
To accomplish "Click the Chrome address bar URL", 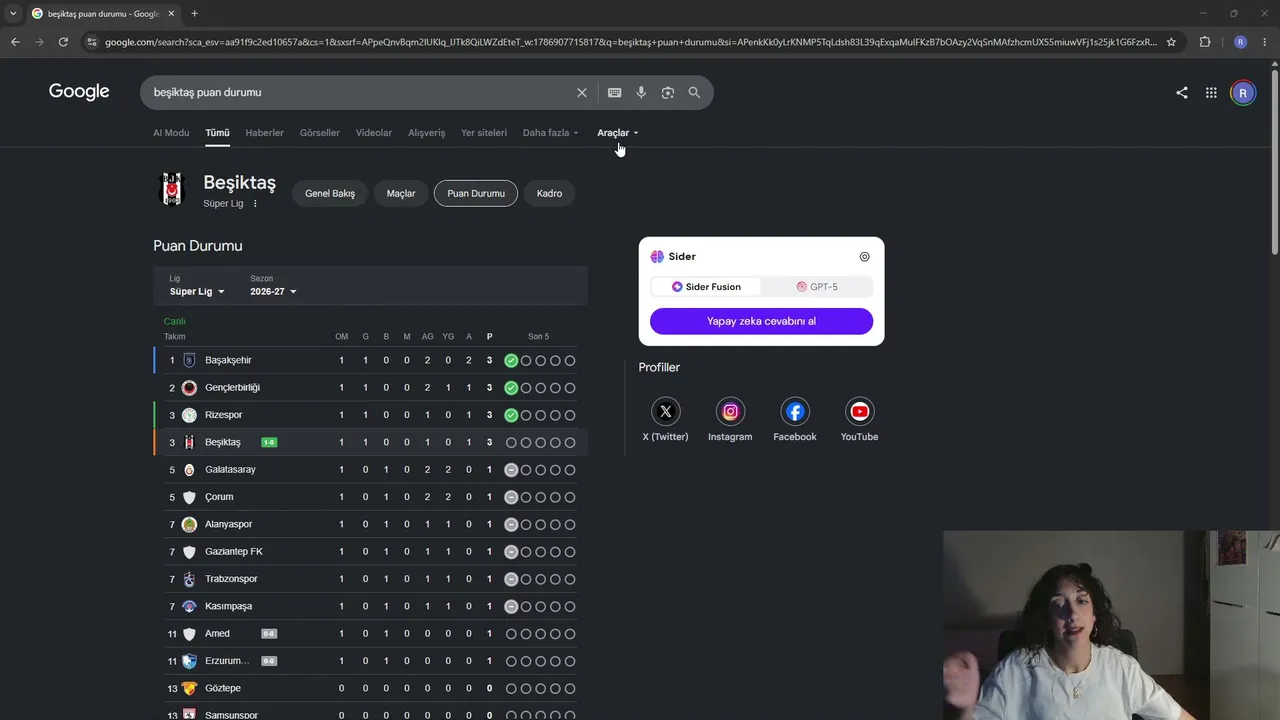I will point(630,42).
